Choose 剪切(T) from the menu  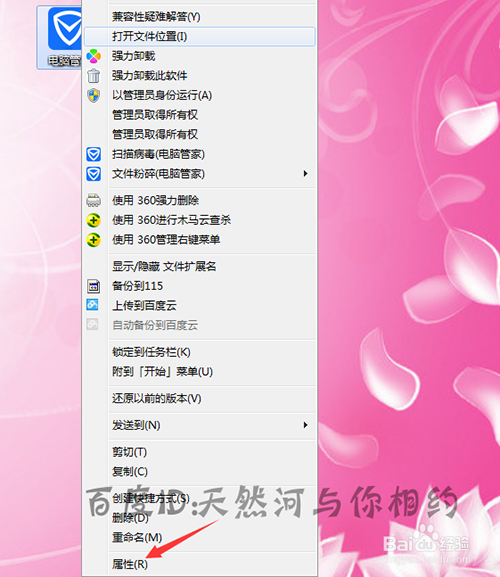click(x=200, y=452)
